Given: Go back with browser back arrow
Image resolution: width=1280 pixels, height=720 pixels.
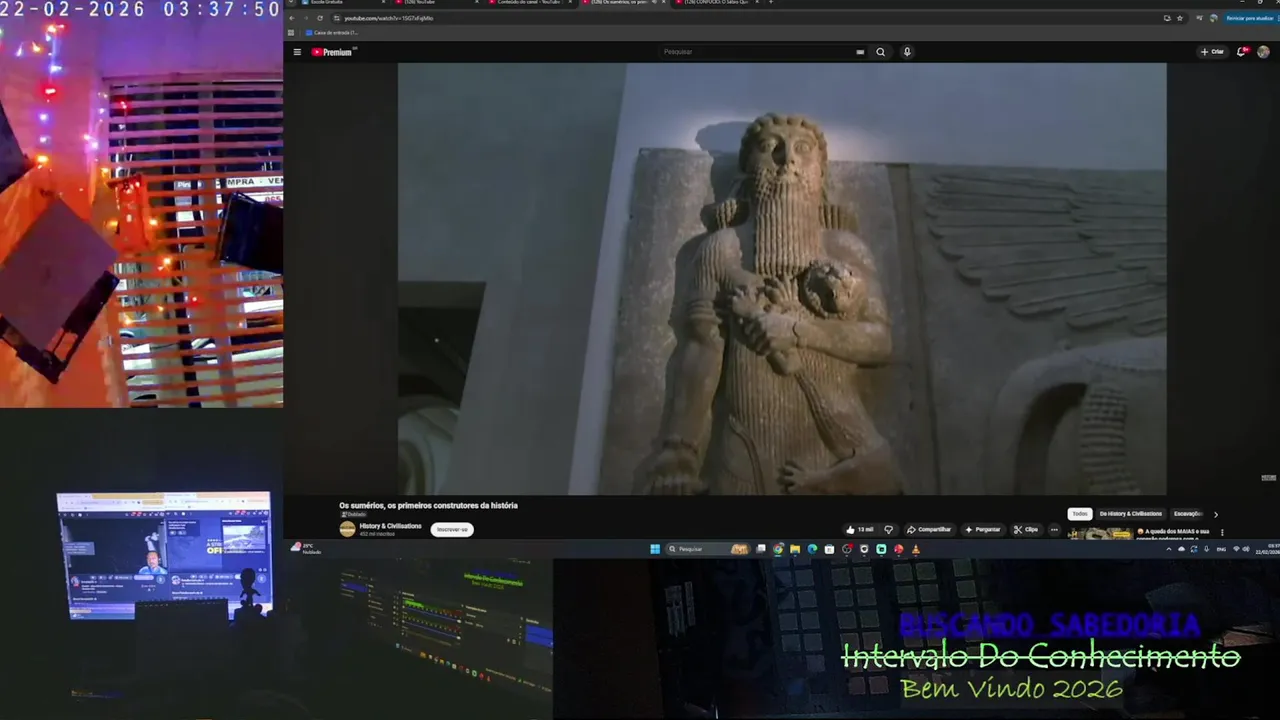Looking at the screenshot, I should click(293, 18).
